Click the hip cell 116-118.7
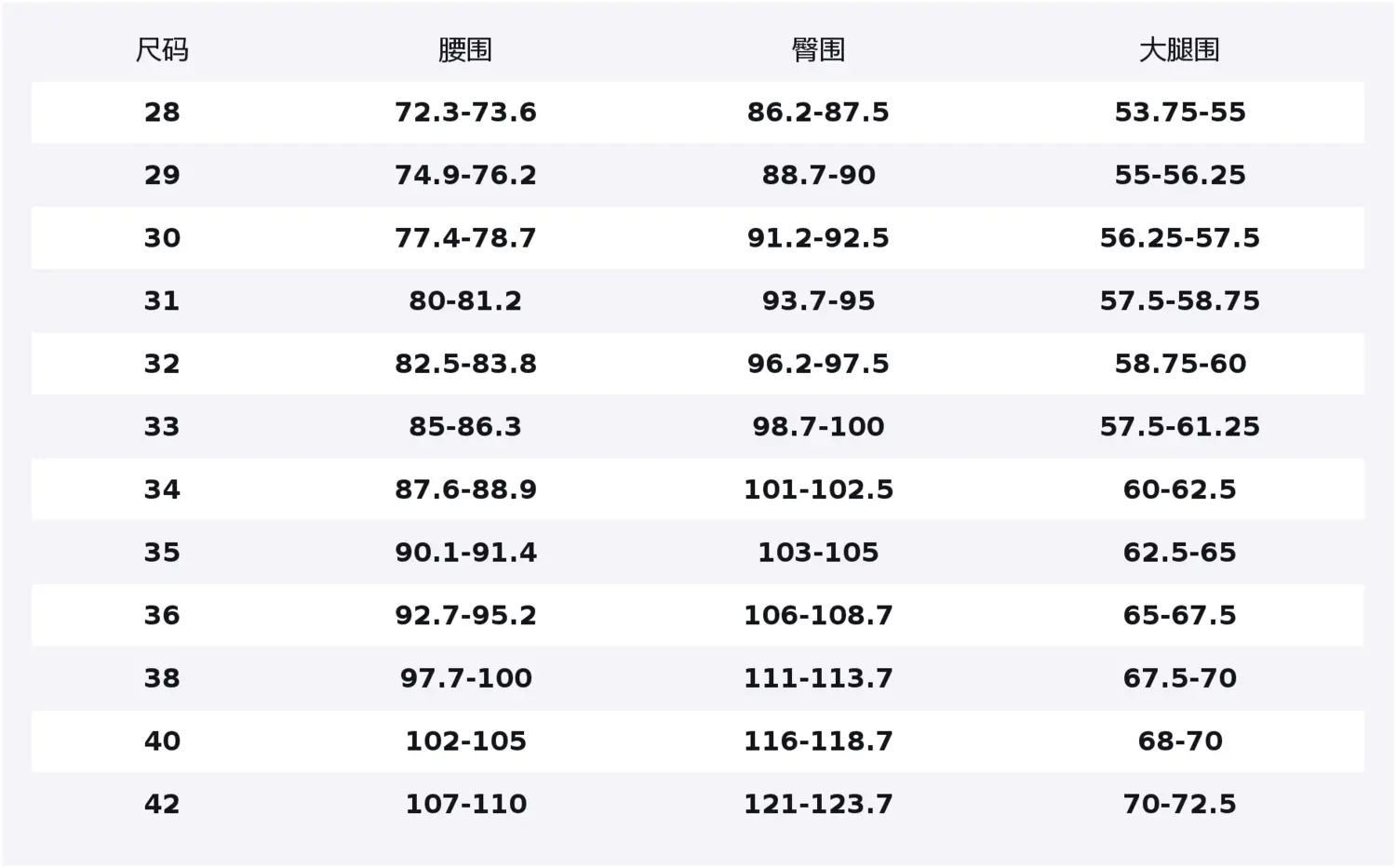The width and height of the screenshot is (1396, 868). [818, 741]
